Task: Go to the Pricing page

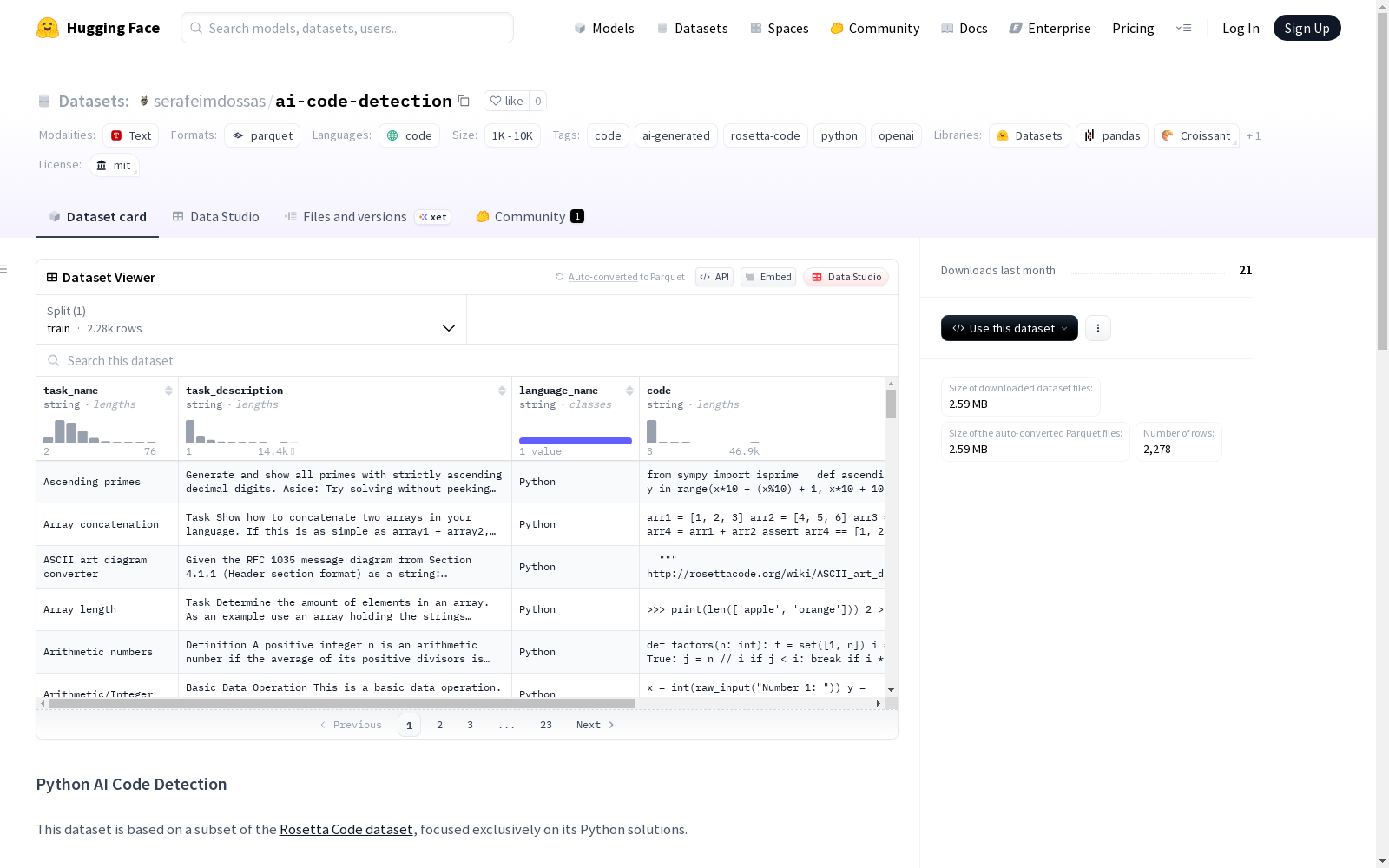Action: point(1133,28)
